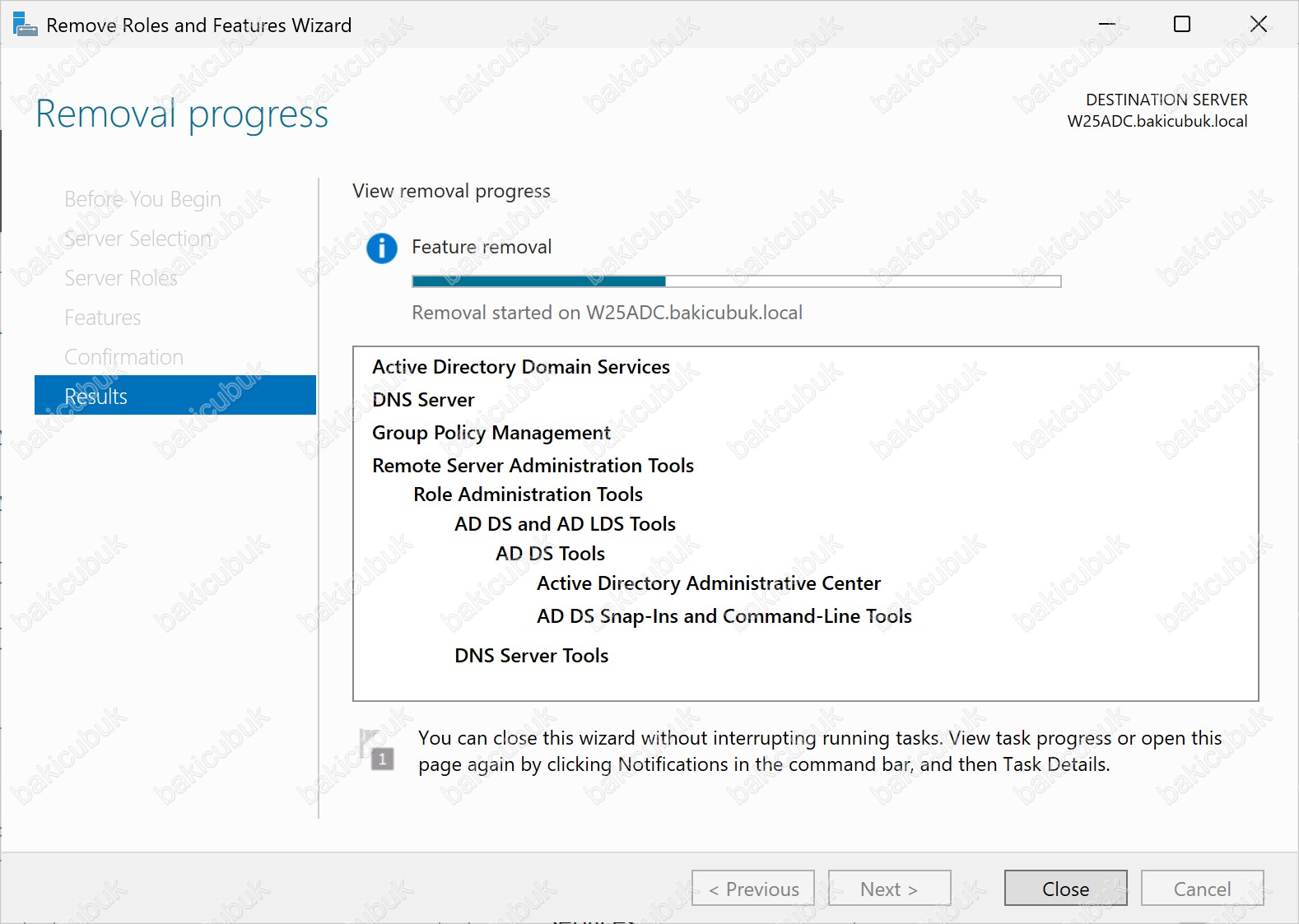Click the feature removal progress bar
Viewport: 1299px width, 924px height.
pyautogui.click(x=737, y=281)
